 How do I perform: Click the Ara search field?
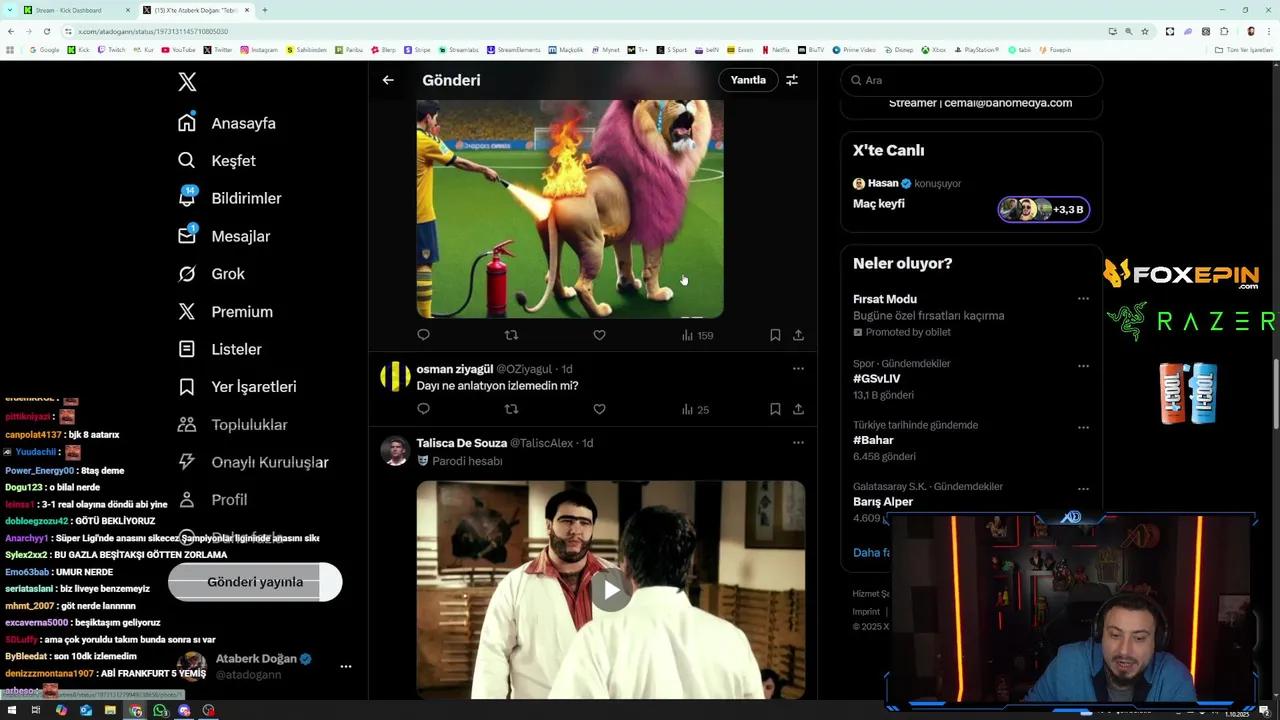[x=975, y=80]
